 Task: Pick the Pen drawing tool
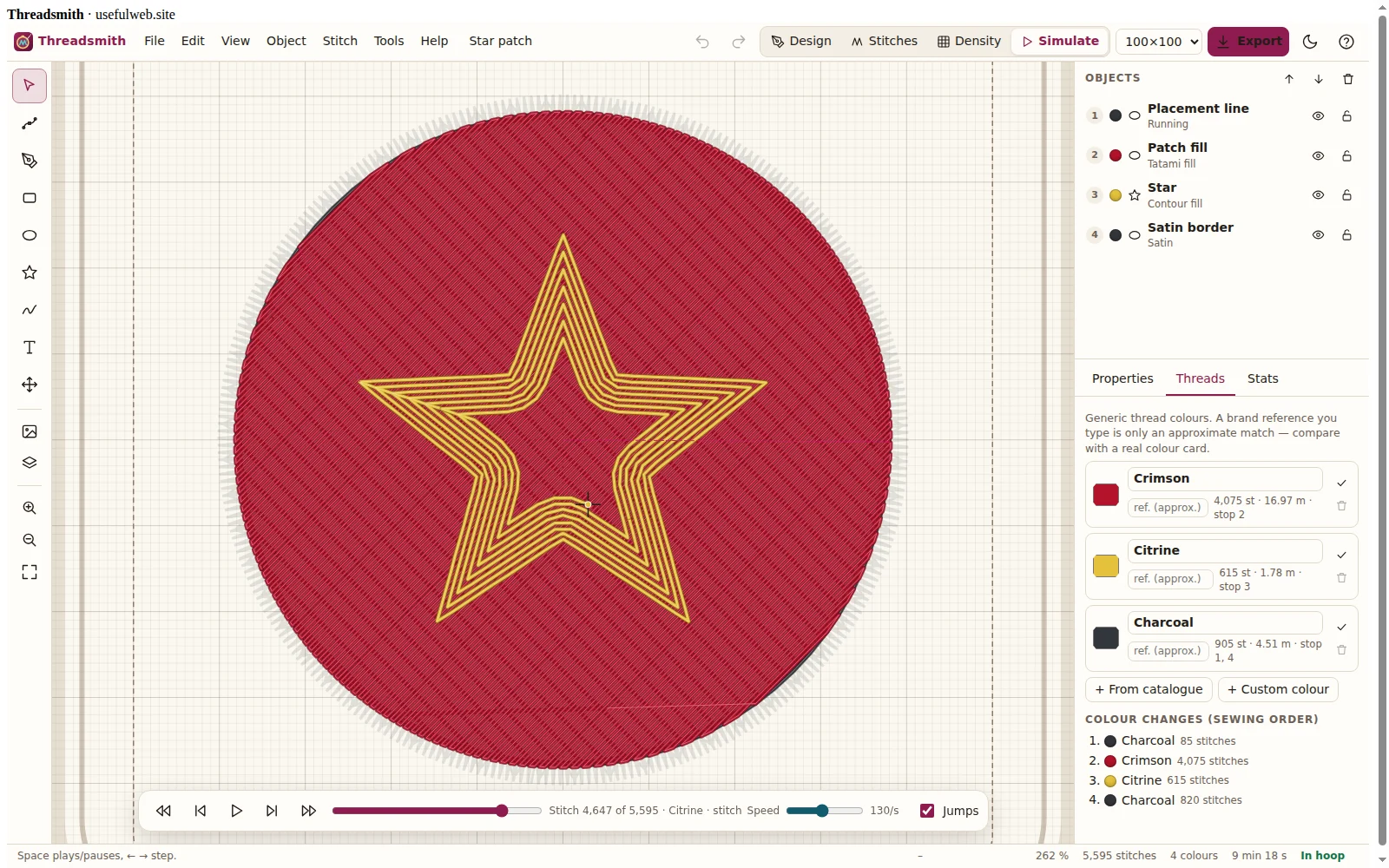coord(30,161)
